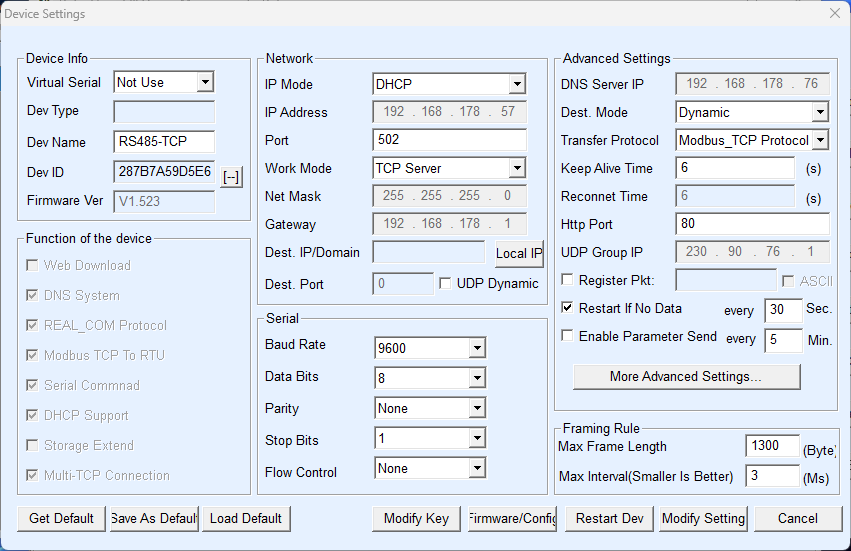Click the Max Interval field
The image size is (851, 551).
point(772,476)
